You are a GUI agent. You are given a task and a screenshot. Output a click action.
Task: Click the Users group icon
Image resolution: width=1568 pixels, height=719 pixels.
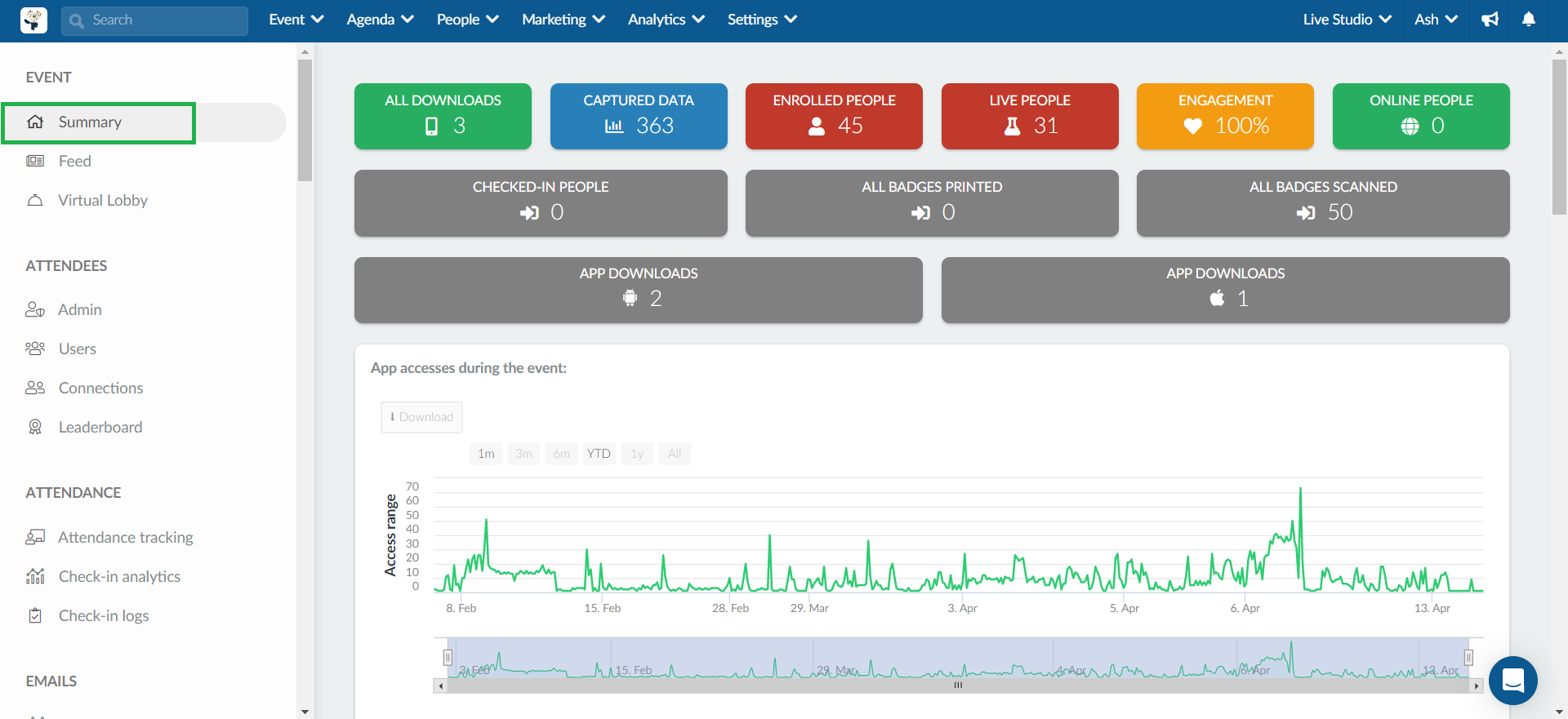(x=35, y=348)
